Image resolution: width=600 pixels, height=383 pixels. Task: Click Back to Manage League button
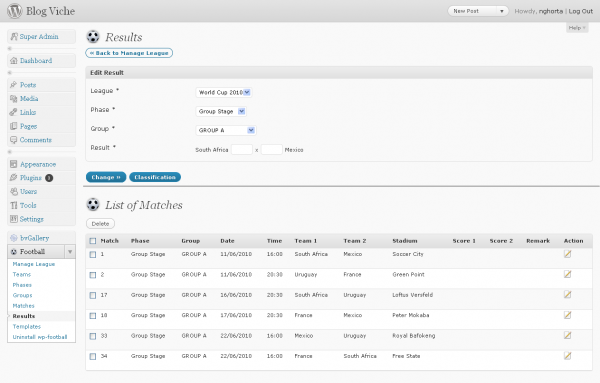click(x=129, y=53)
